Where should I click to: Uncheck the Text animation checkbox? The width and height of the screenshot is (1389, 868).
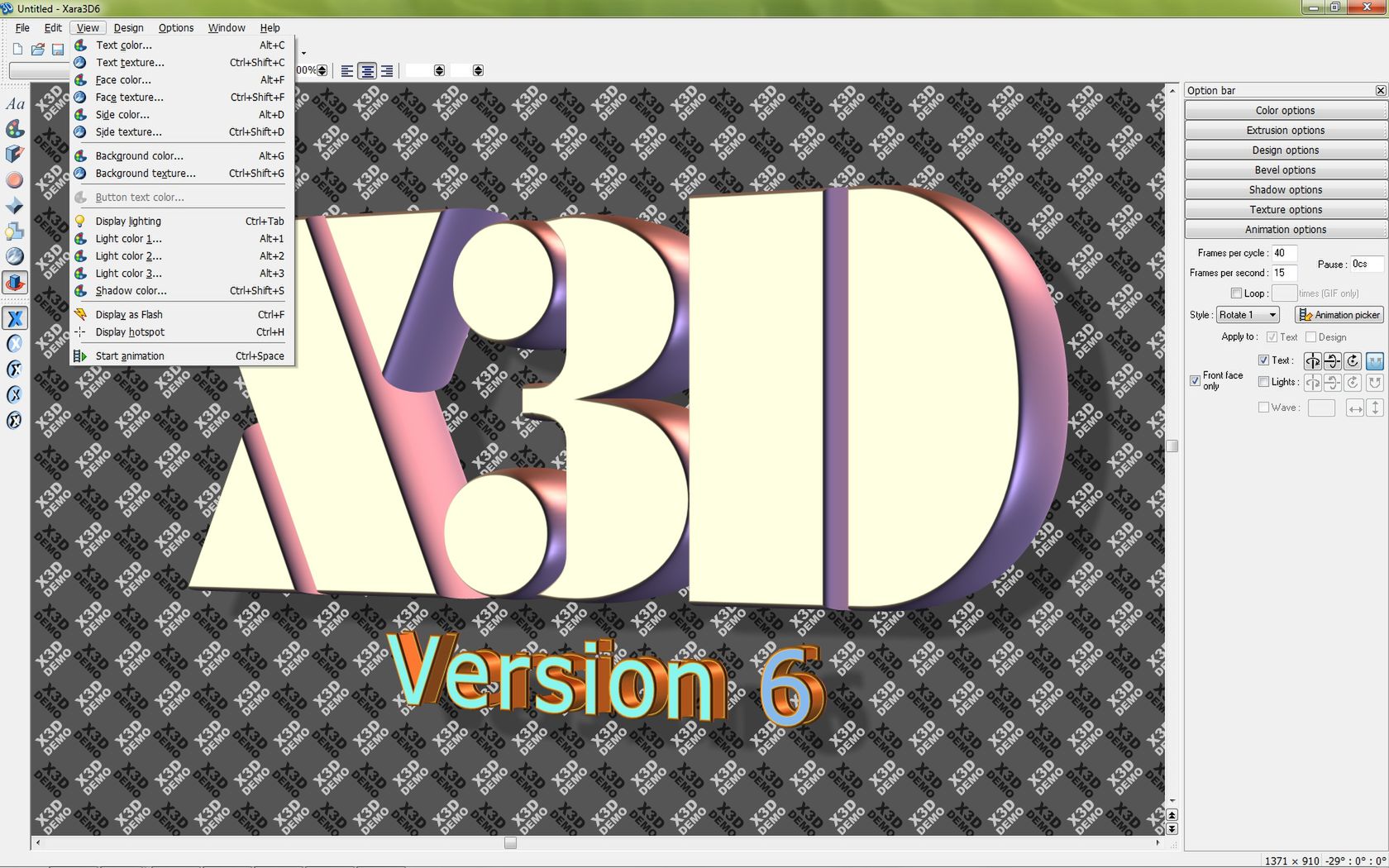click(x=1263, y=360)
